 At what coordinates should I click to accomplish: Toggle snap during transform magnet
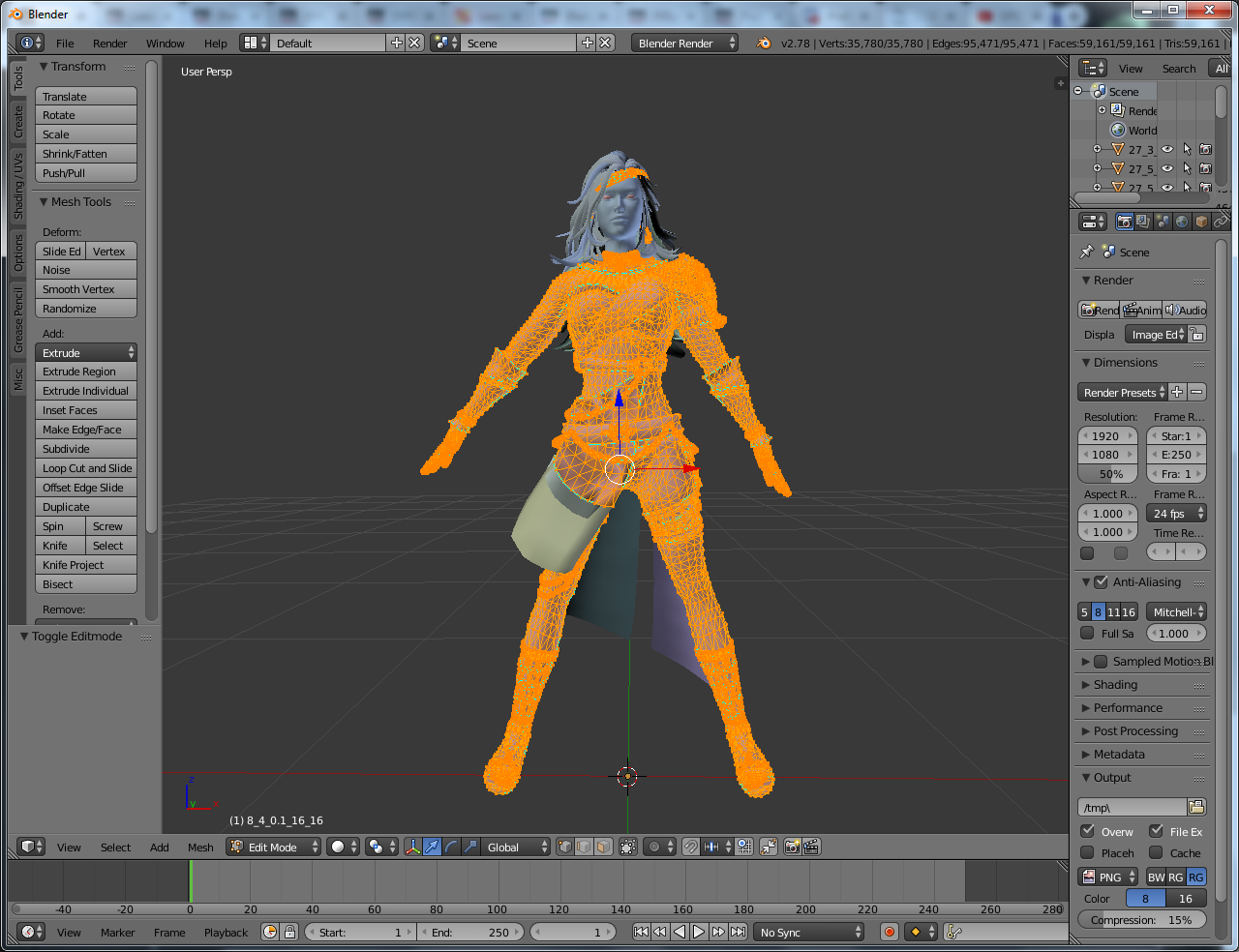[691, 847]
